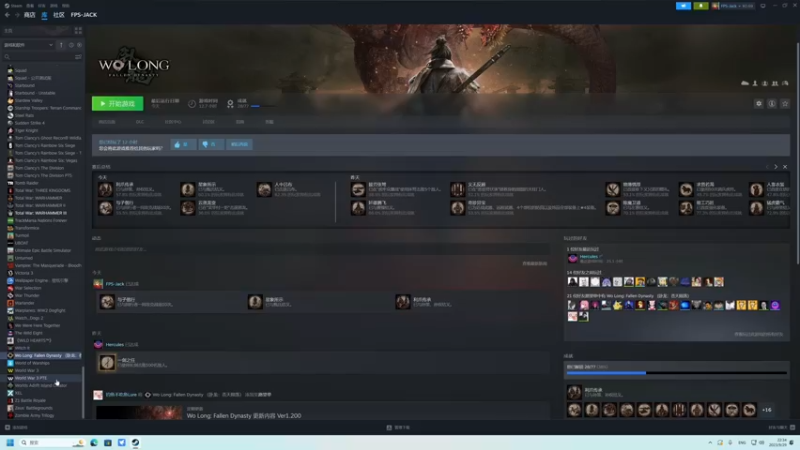Open the games and software filter dropdown
Viewport: 800px width, 450px height.
point(28,45)
